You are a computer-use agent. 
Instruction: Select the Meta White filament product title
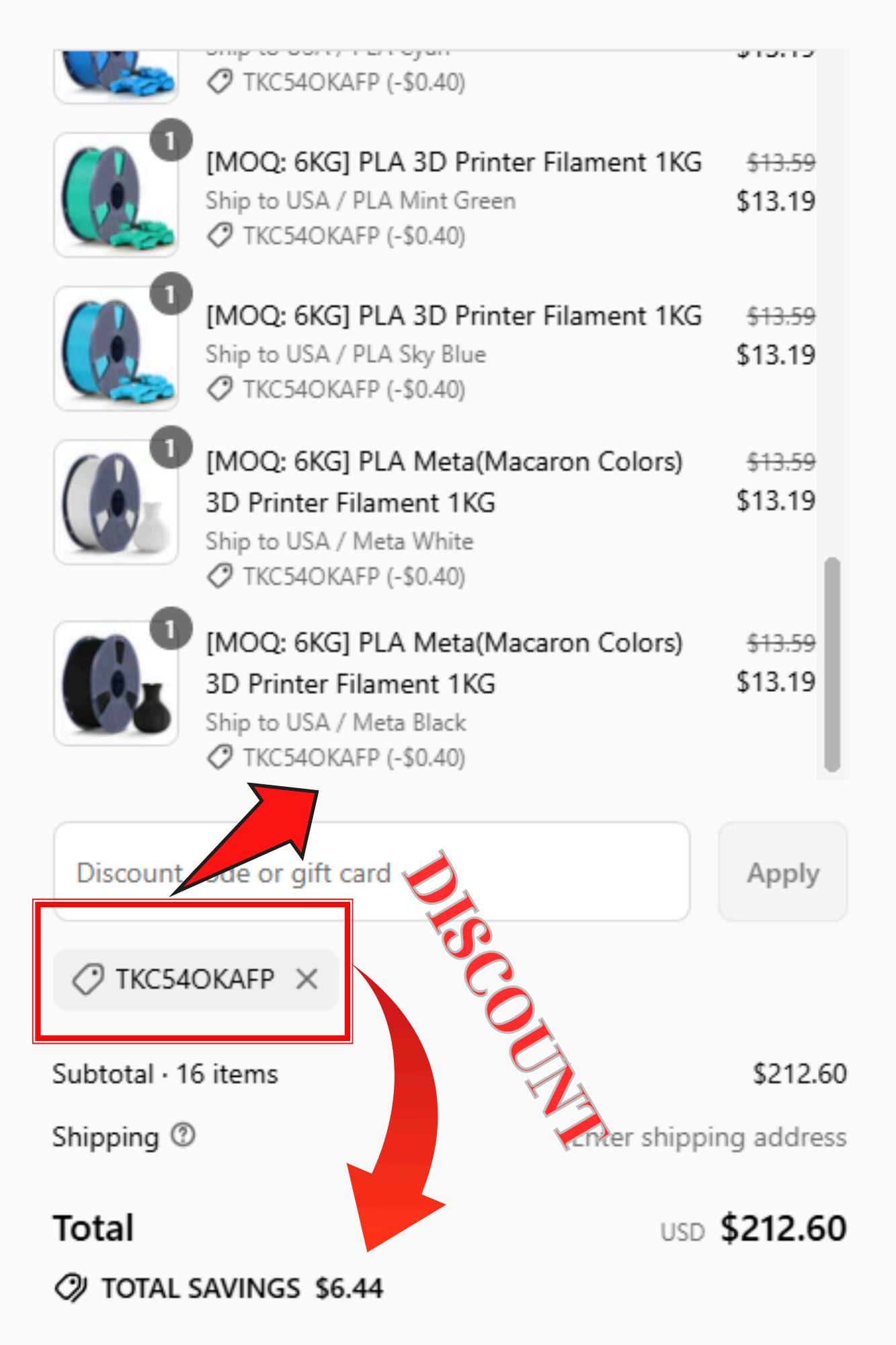point(444,482)
